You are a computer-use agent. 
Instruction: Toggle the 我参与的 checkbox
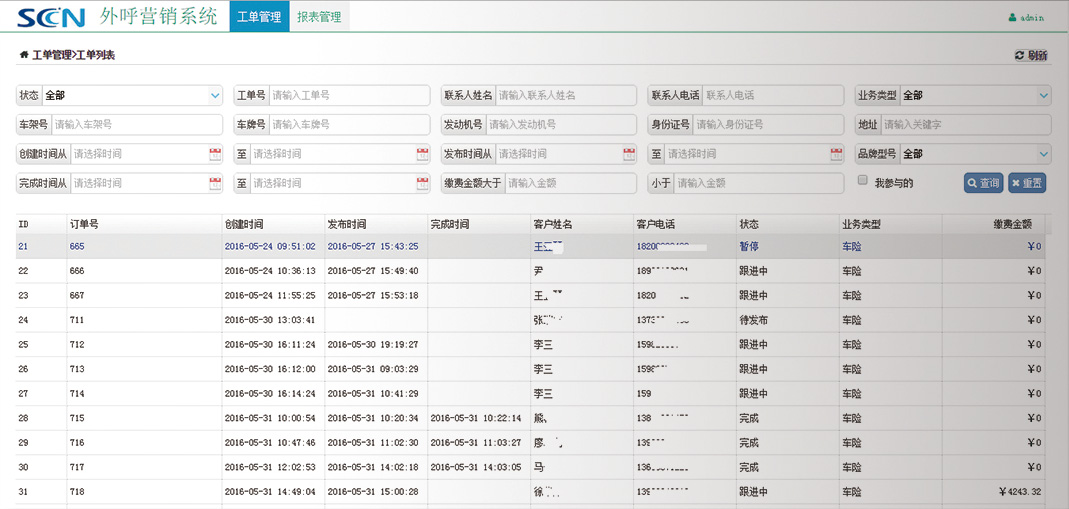pyautogui.click(x=863, y=181)
